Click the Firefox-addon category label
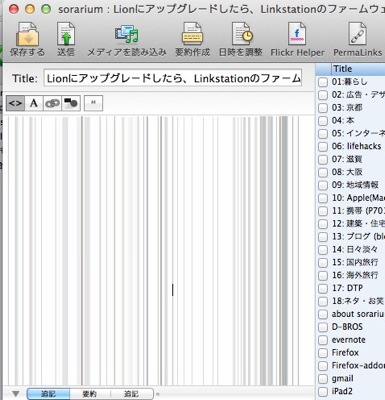The width and height of the screenshot is (385, 400). tap(358, 365)
